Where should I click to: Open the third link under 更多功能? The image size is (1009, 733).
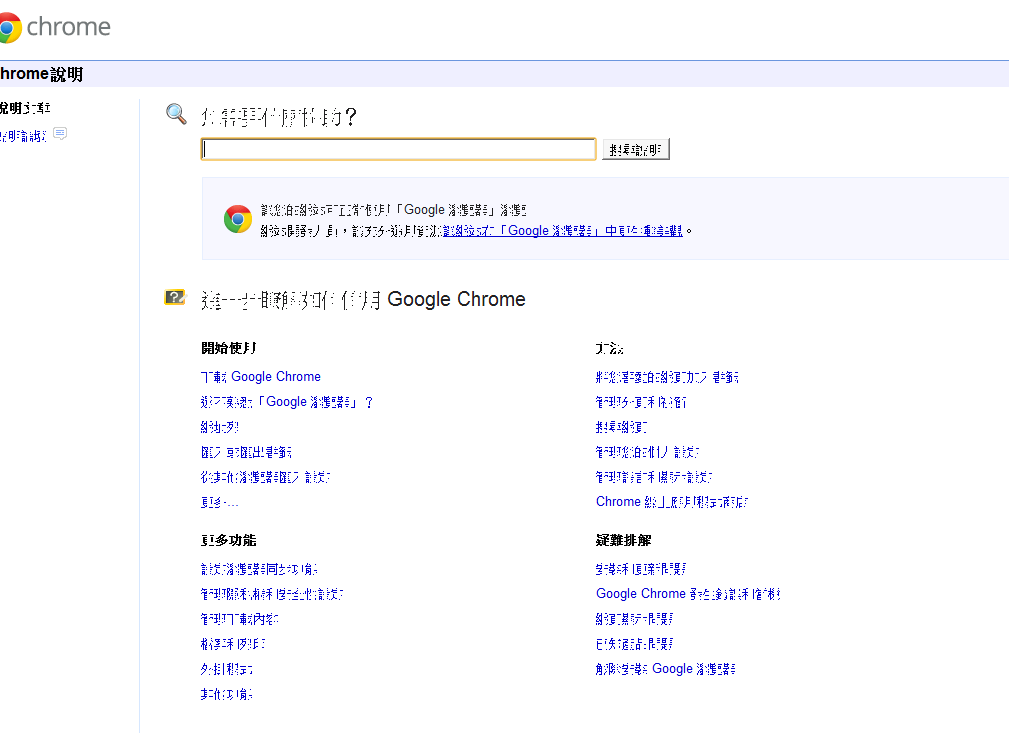point(239,619)
